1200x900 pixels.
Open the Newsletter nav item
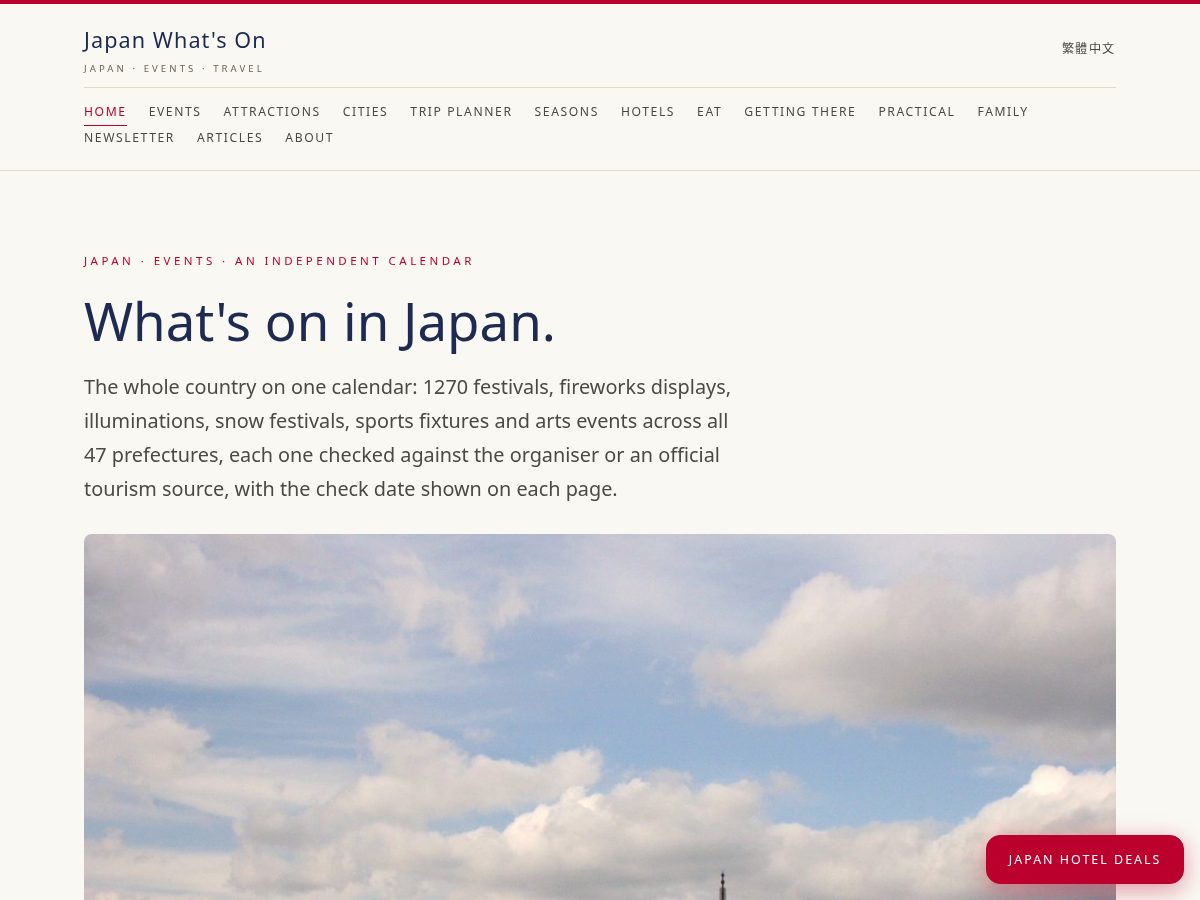[129, 138]
